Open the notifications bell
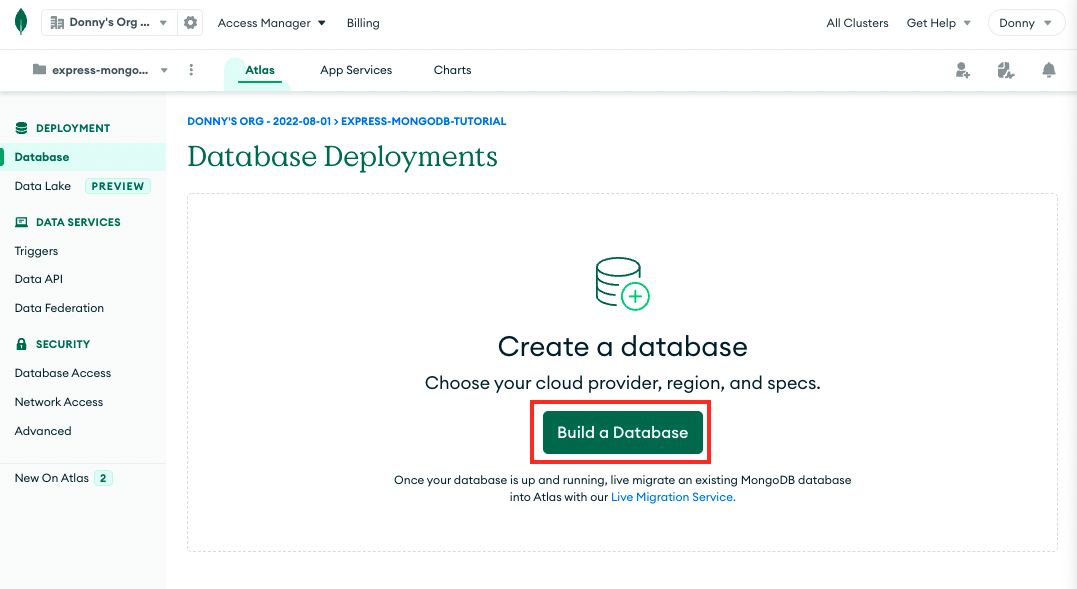The image size is (1077, 589). [1048, 70]
